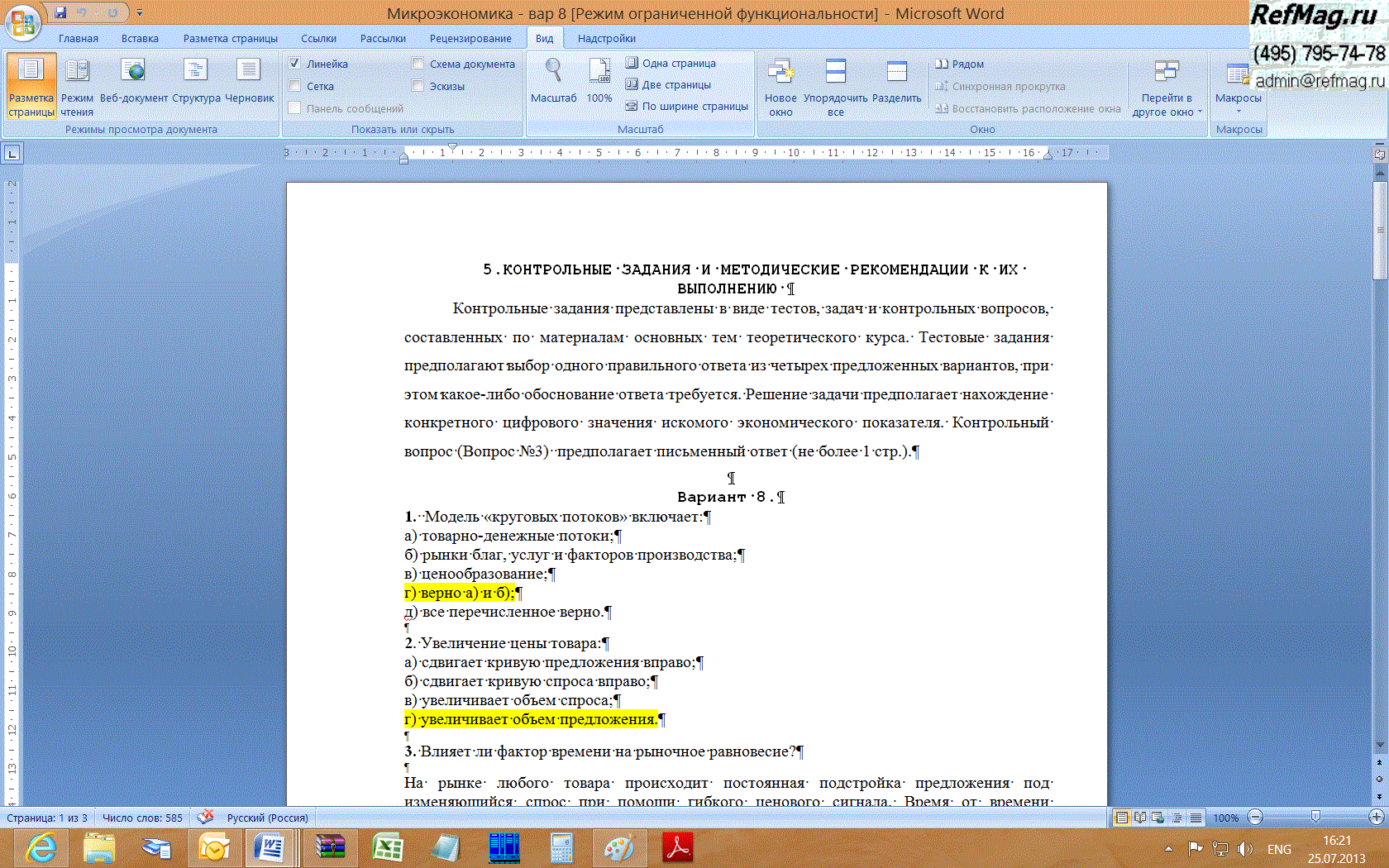
Task: Click Две страницы zoom button
Action: (669, 84)
